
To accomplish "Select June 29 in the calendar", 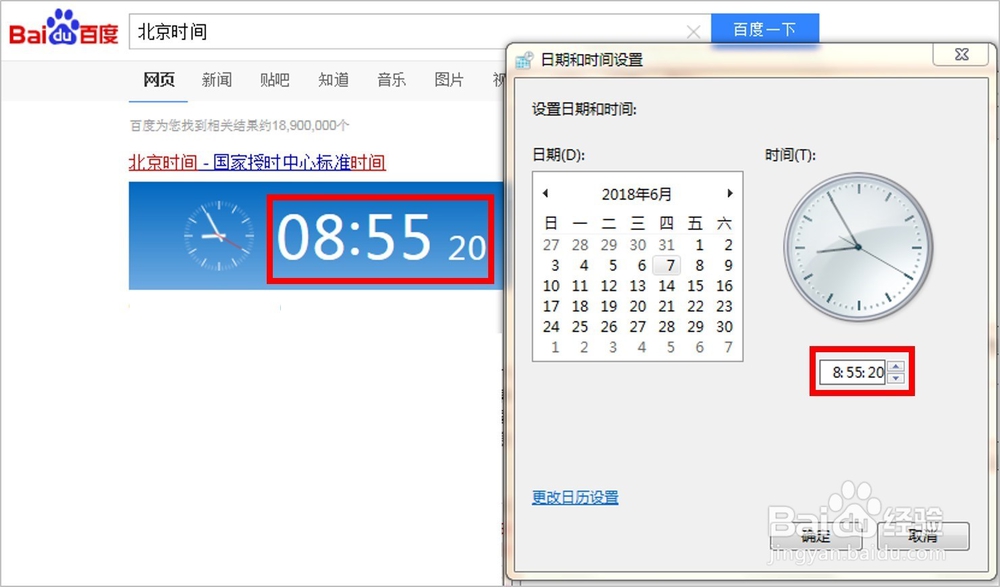I will [696, 327].
